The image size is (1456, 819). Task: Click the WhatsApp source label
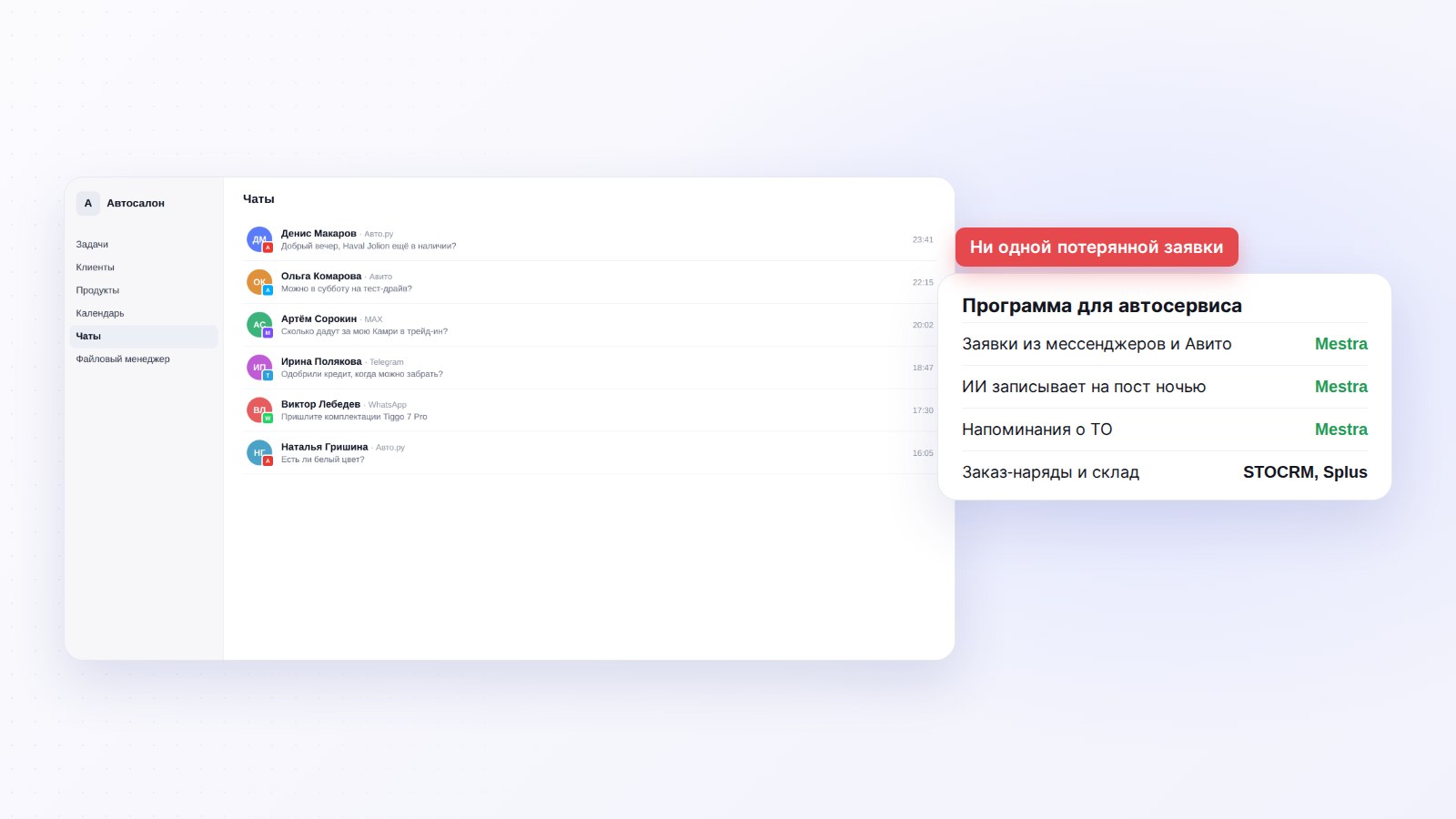[388, 405]
